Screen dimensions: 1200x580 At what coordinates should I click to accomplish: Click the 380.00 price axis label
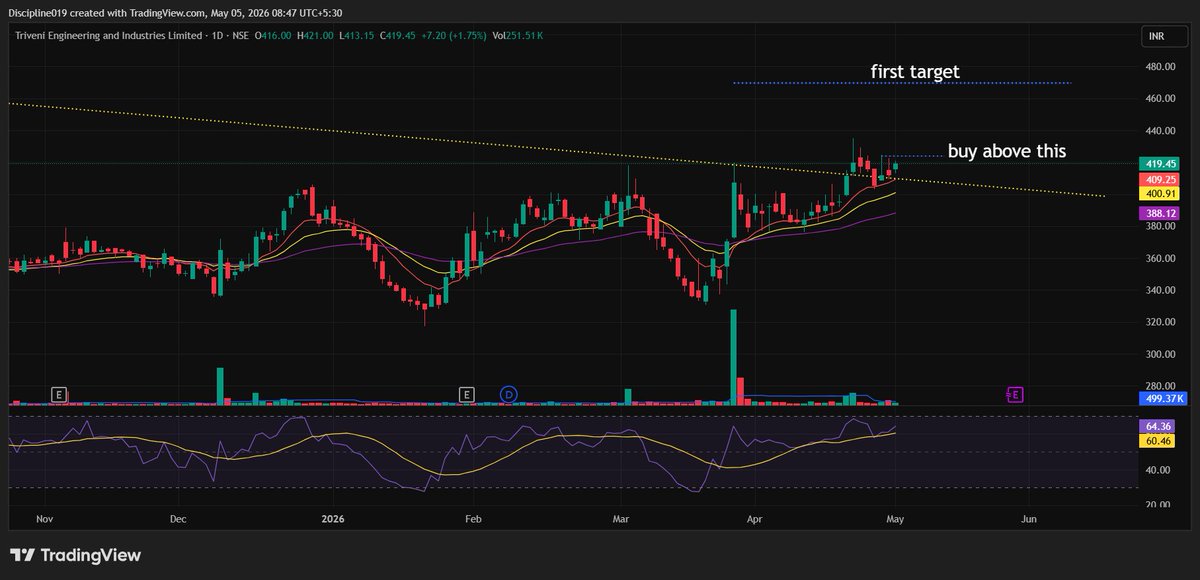click(1160, 226)
